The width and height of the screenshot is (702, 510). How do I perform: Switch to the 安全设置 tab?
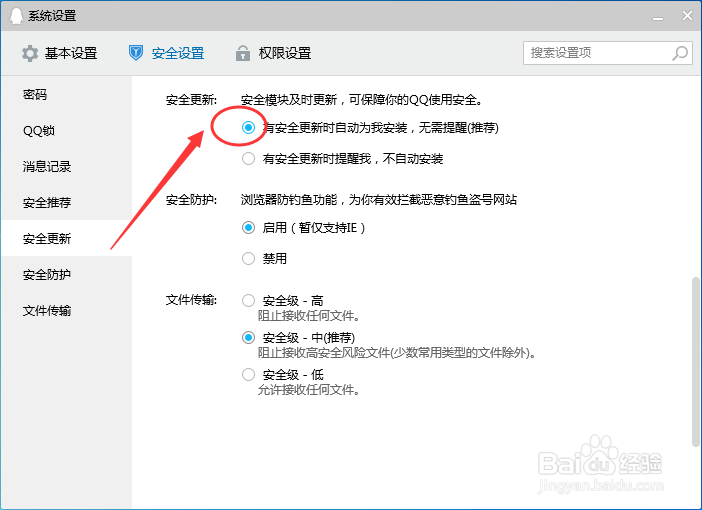[167, 53]
